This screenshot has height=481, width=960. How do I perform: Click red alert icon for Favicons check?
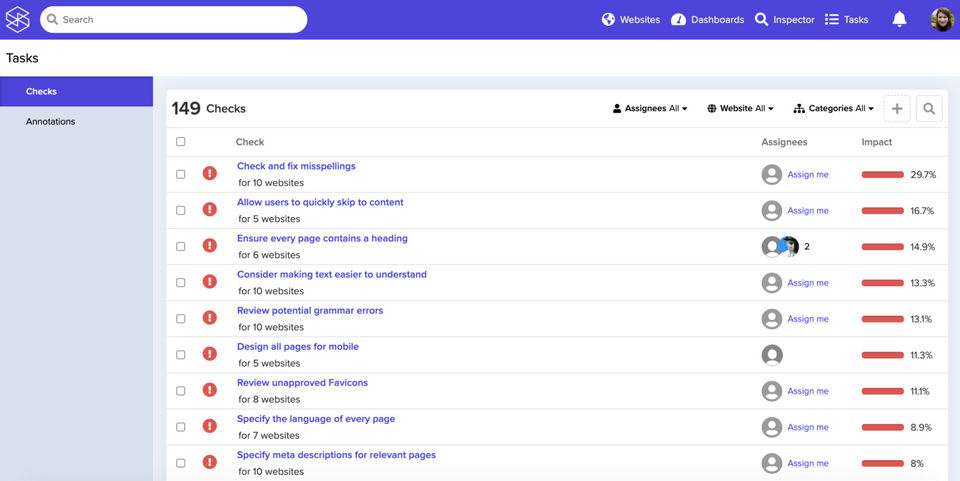[x=209, y=390]
